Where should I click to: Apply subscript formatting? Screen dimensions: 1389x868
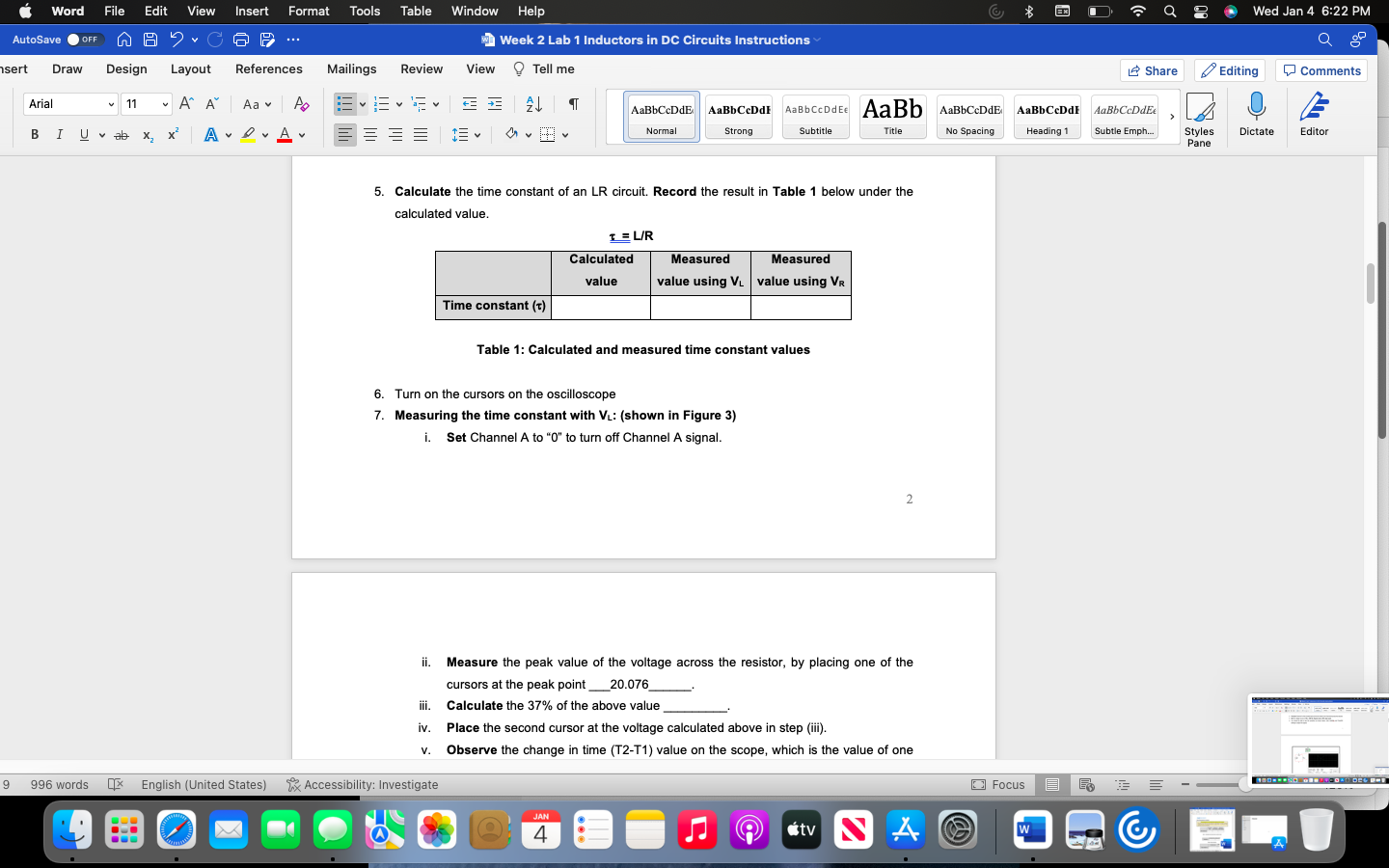[147, 135]
